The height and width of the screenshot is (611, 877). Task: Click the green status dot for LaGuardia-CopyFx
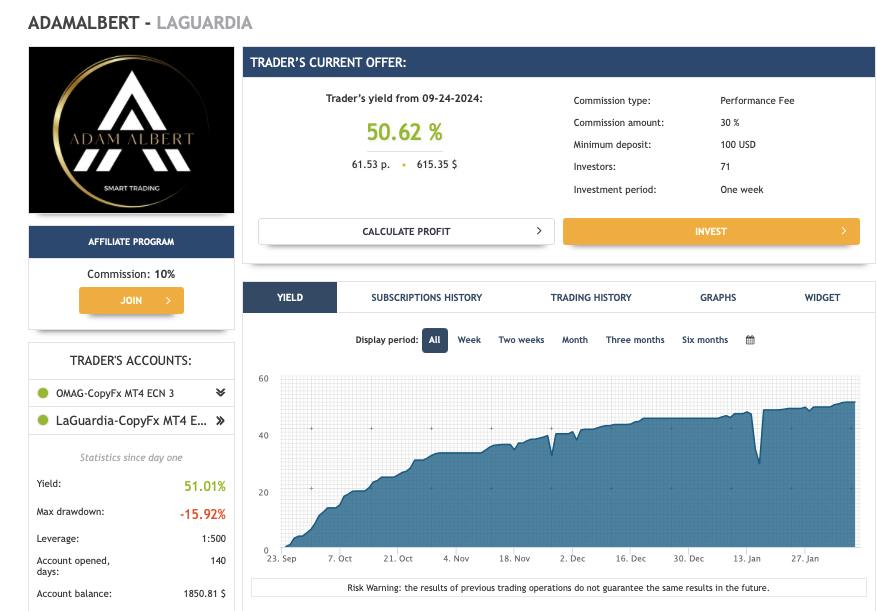(43, 420)
